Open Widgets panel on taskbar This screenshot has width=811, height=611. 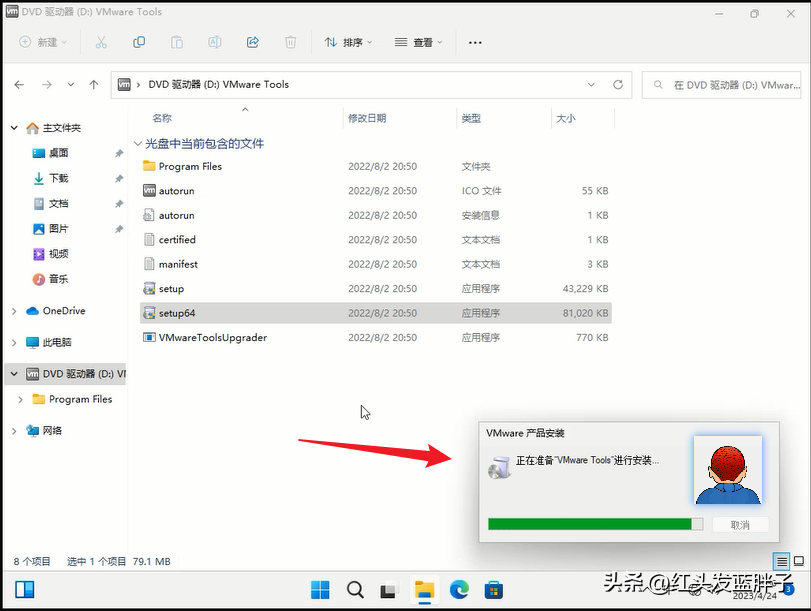coord(25,589)
